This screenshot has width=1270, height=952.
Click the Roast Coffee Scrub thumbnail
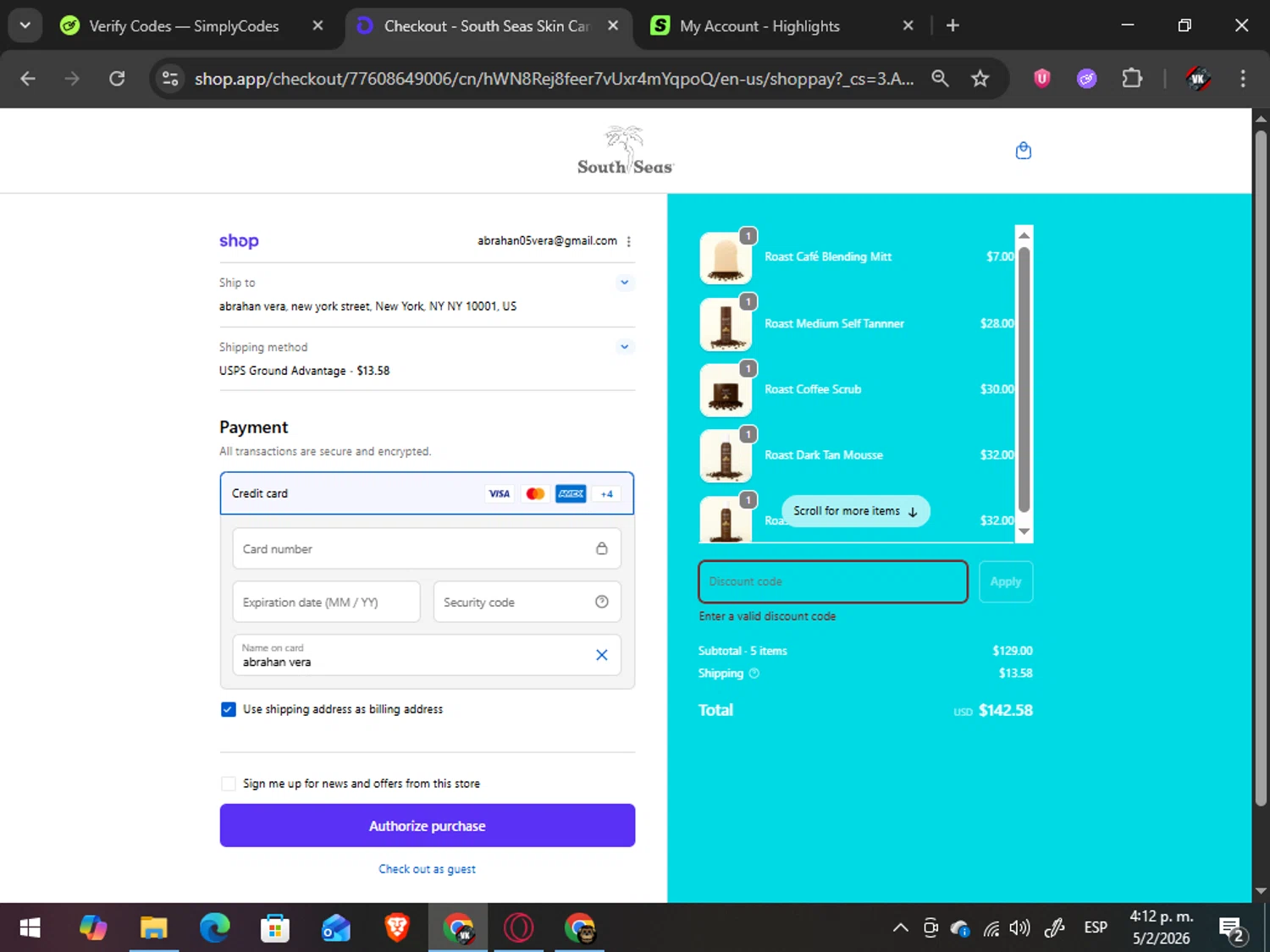(x=726, y=390)
